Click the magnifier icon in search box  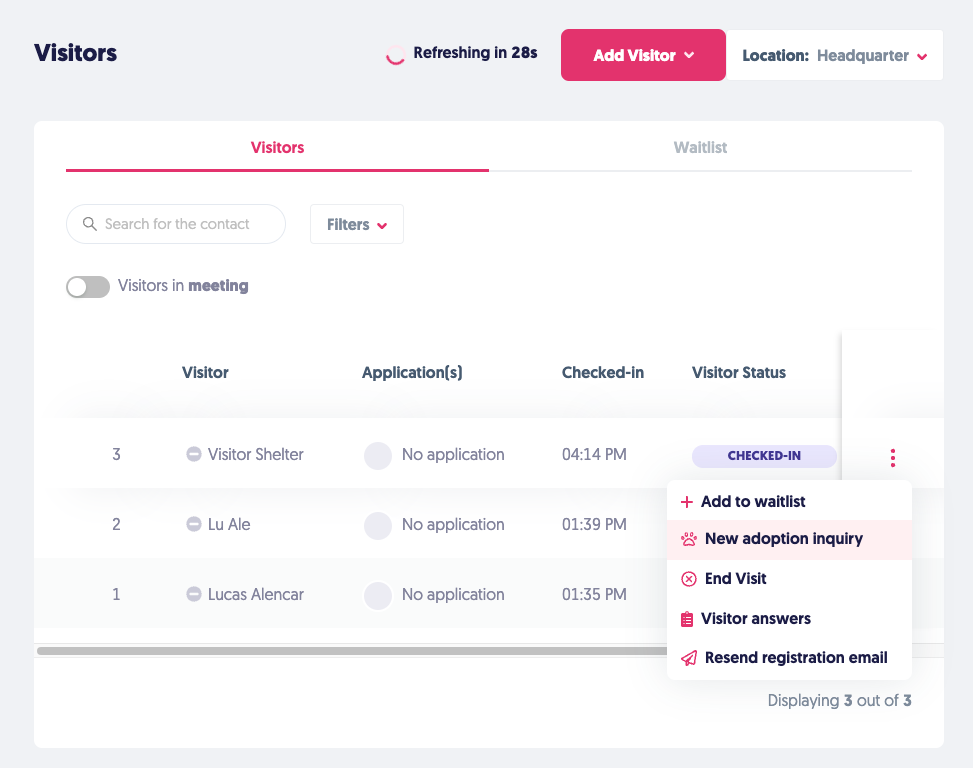pyautogui.click(x=90, y=224)
